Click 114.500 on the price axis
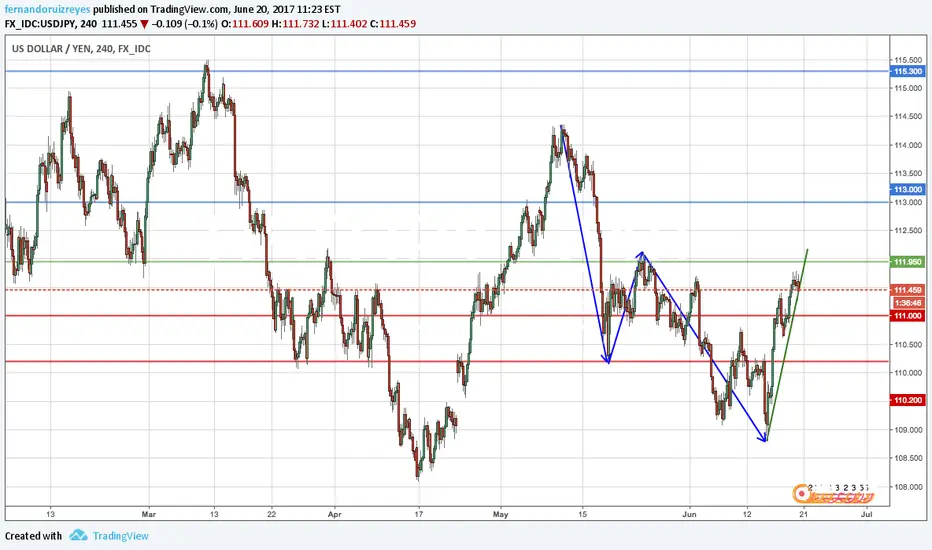The image size is (932, 550). coord(908,117)
